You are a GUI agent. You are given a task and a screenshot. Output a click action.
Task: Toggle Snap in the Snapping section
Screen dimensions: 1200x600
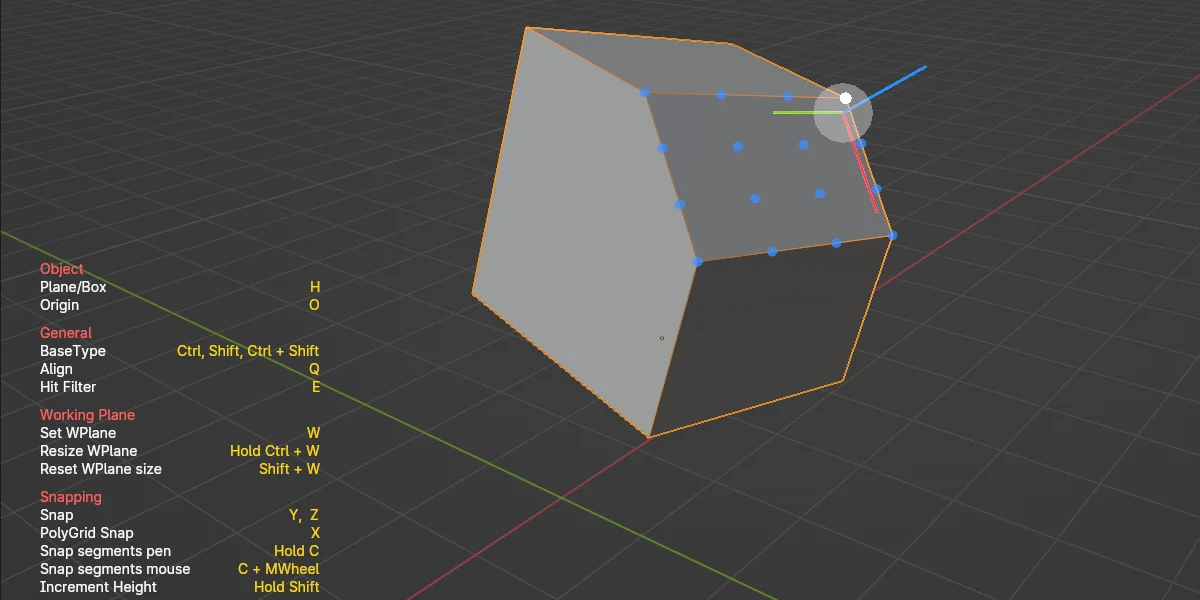coord(56,514)
